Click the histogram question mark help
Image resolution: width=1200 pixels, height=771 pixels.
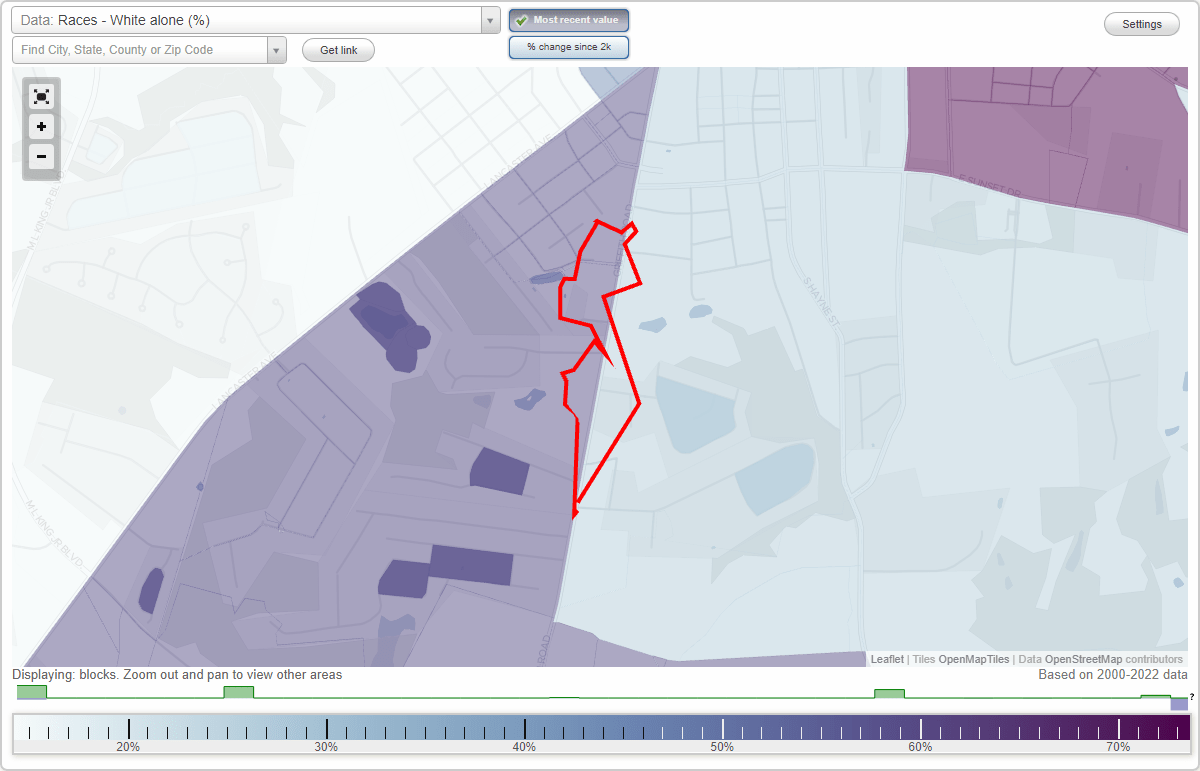pyautogui.click(x=1191, y=697)
